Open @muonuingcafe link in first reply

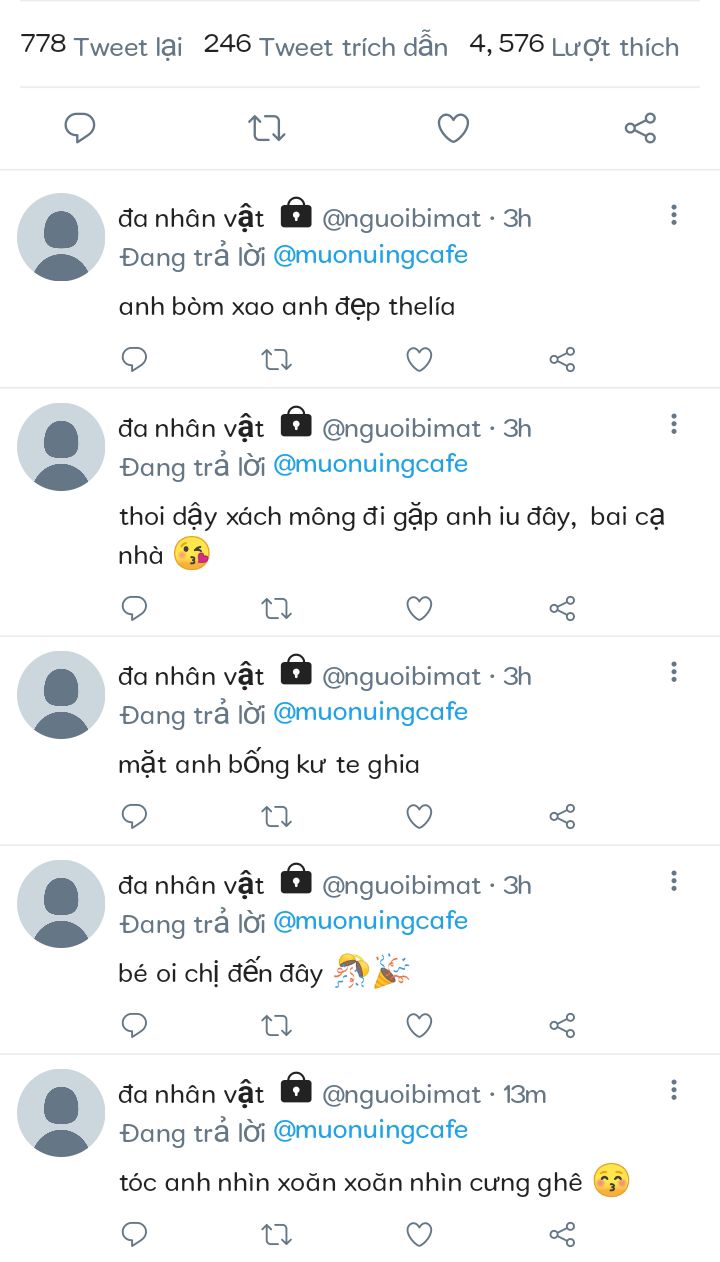point(370,255)
